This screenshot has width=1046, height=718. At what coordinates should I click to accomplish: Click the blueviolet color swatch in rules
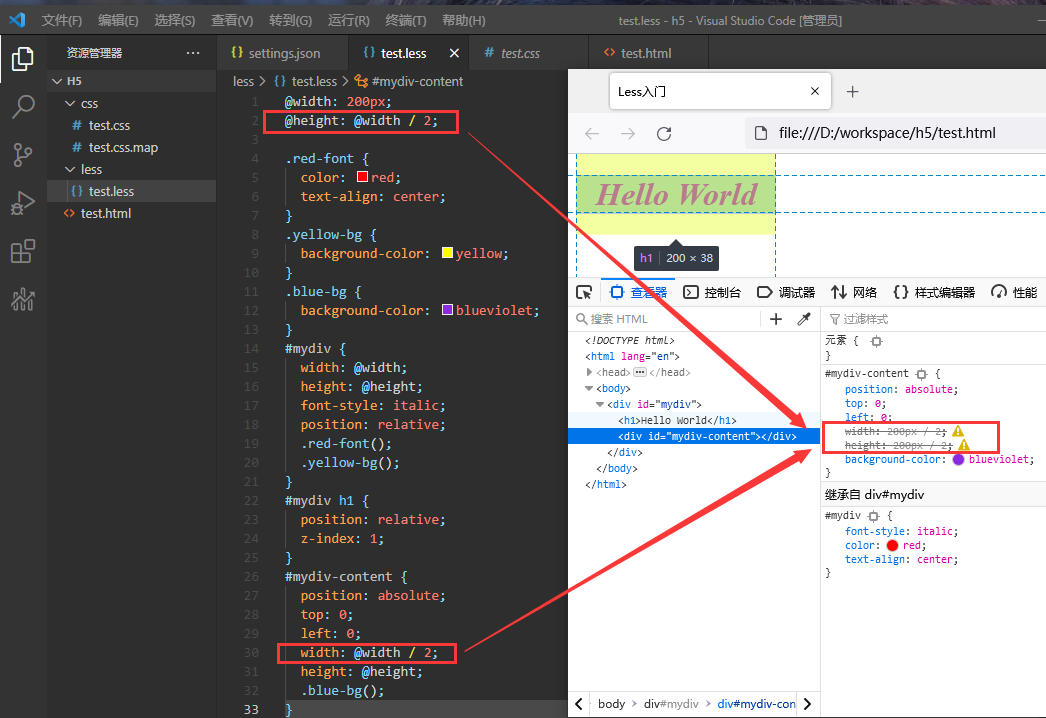[959, 459]
